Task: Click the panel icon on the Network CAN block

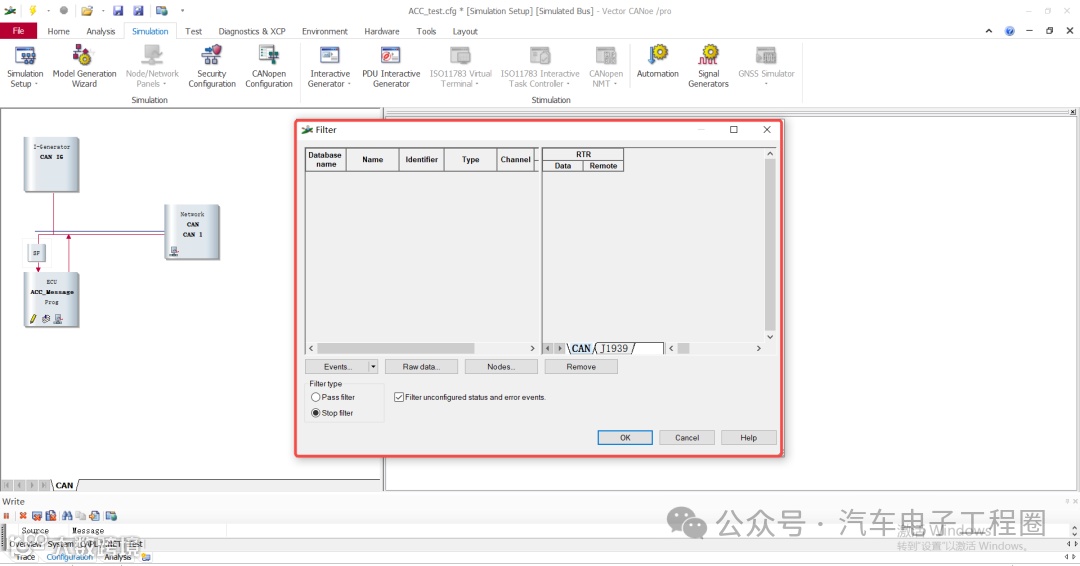Action: [x=174, y=251]
